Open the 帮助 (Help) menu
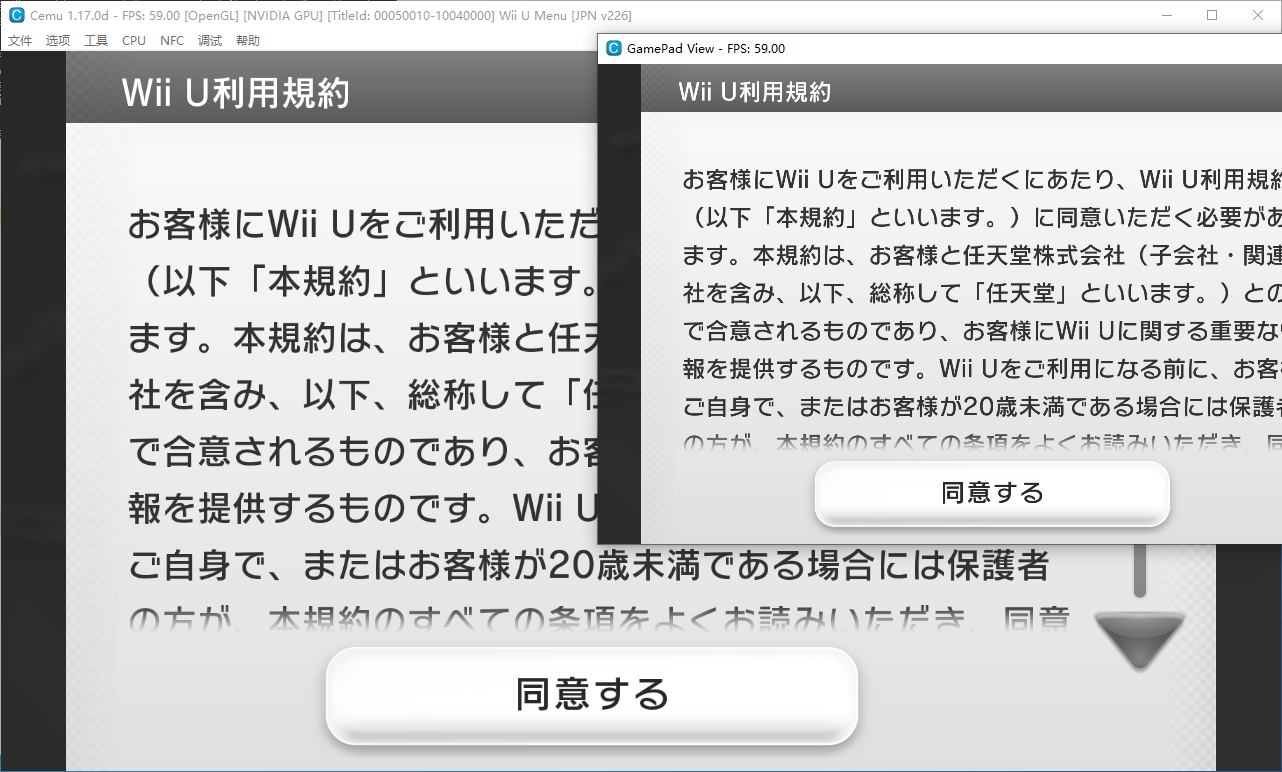Image resolution: width=1282 pixels, height=772 pixels. click(247, 40)
